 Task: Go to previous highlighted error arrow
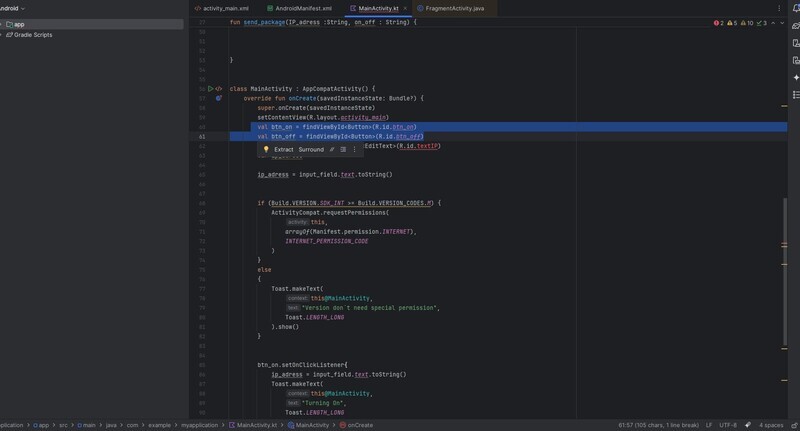click(x=773, y=23)
